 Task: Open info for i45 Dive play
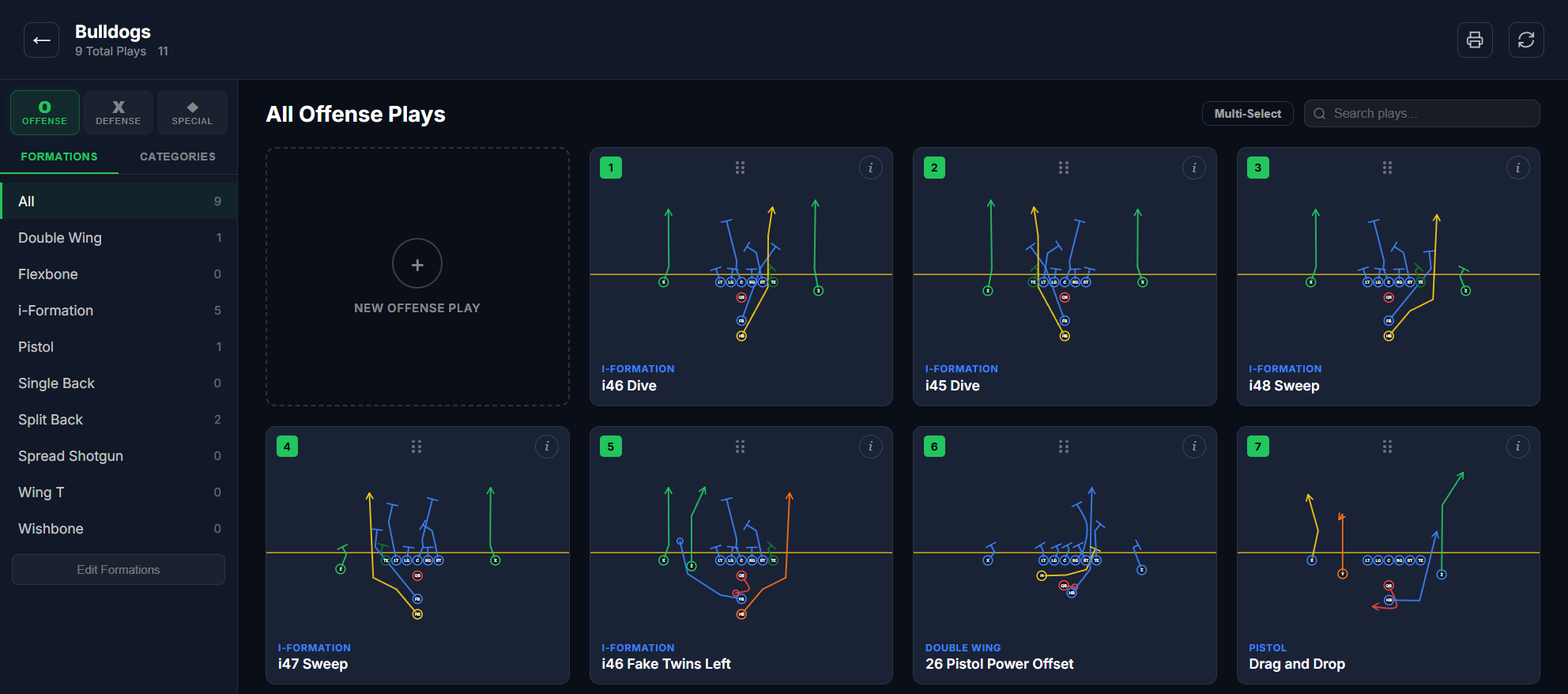point(1194,168)
